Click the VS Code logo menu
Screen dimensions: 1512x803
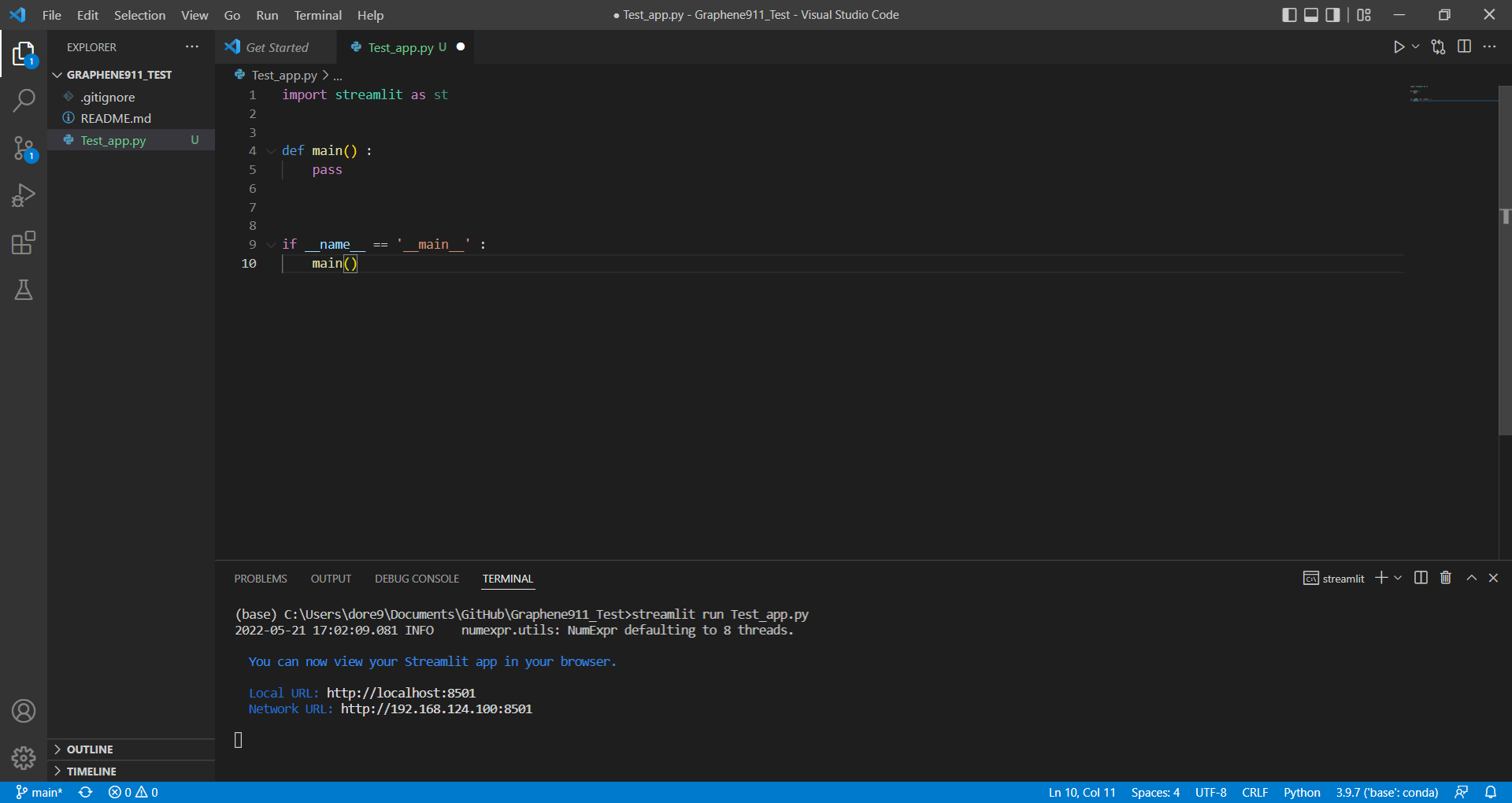coord(17,15)
